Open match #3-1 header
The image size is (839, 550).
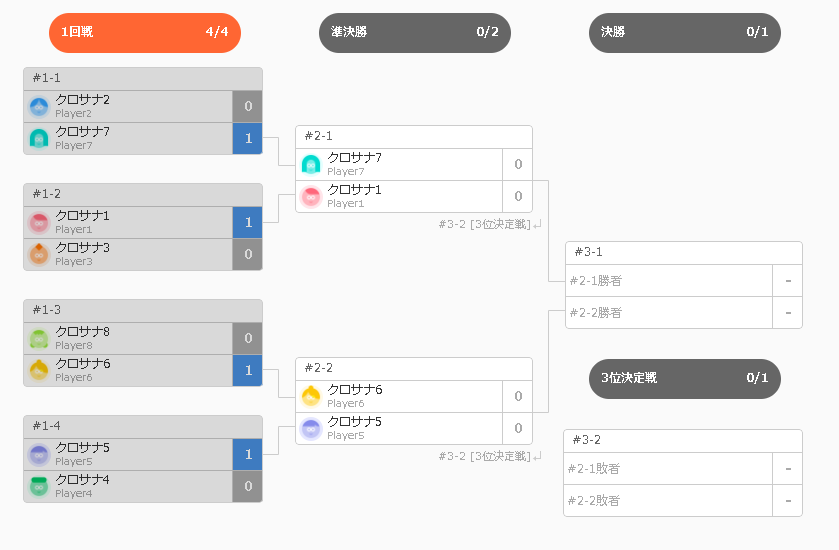684,253
